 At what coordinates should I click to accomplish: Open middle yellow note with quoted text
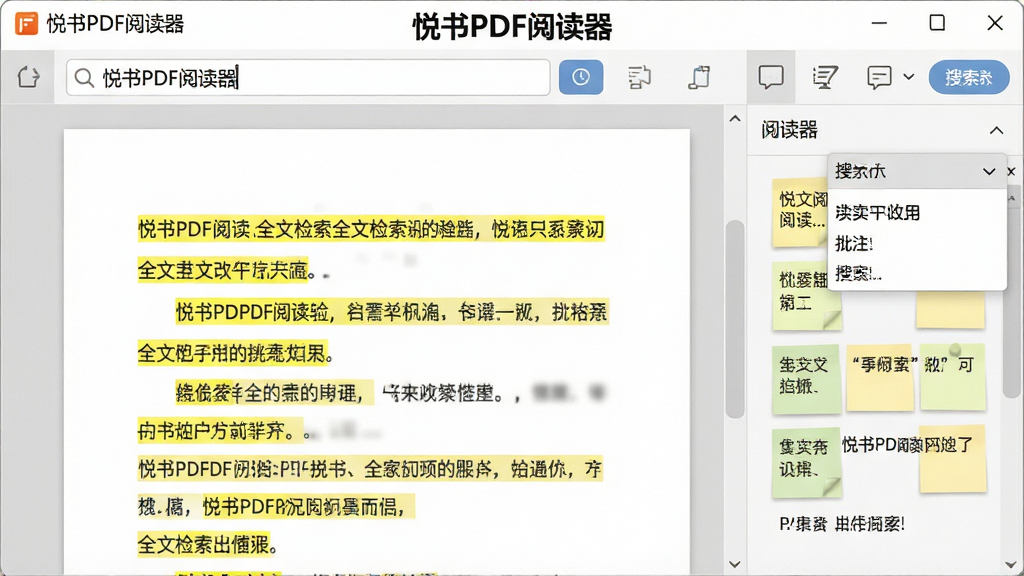point(880,377)
